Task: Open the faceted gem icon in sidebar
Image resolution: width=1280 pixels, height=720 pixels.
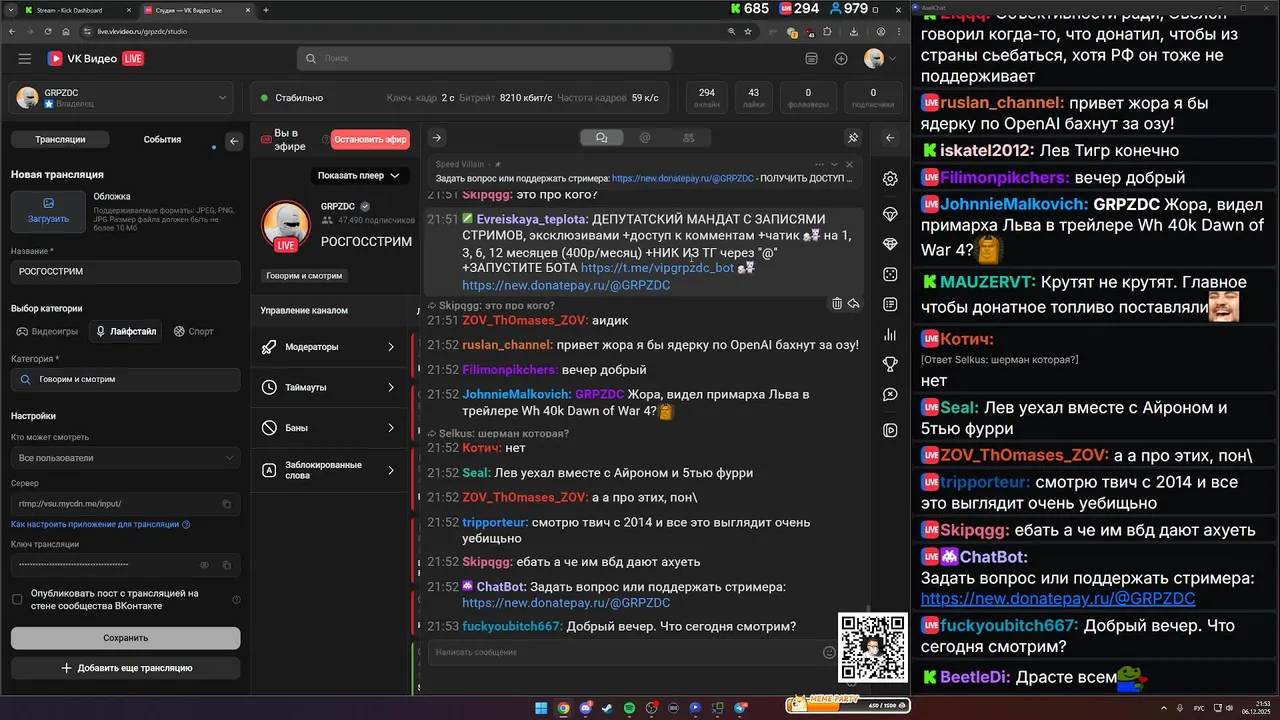Action: (890, 244)
